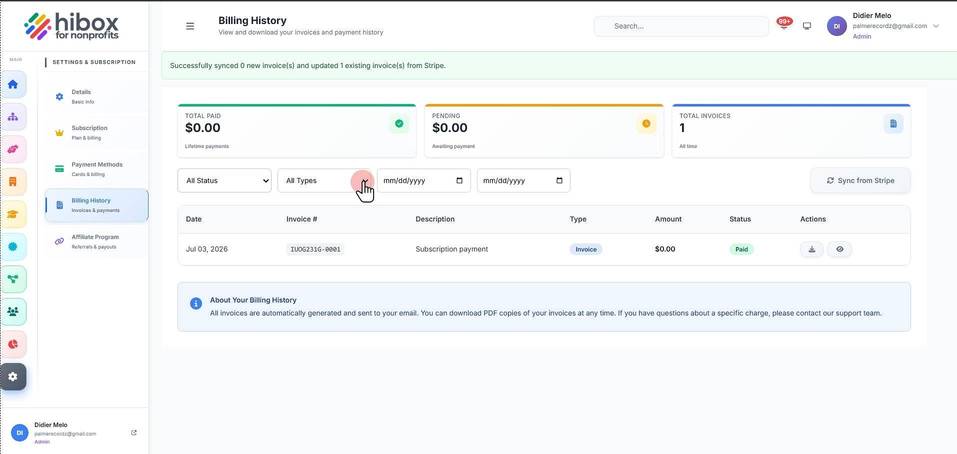The height and width of the screenshot is (454, 957).
Task: Click the Invoice # column header
Action: [302, 219]
